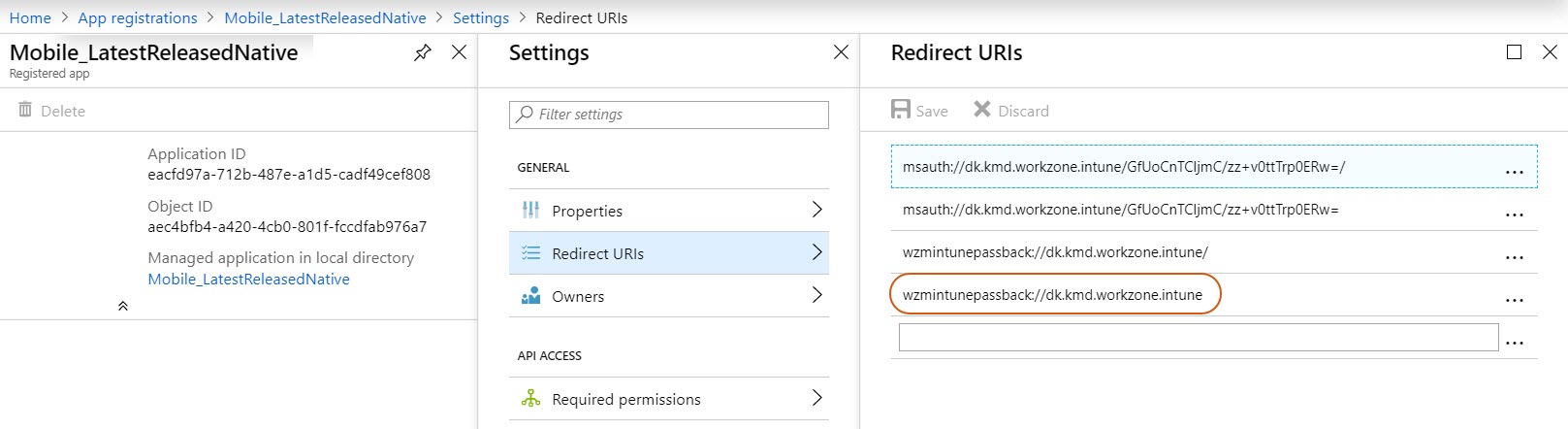Click the Delete trash icon
1568x429 pixels.
(x=25, y=110)
